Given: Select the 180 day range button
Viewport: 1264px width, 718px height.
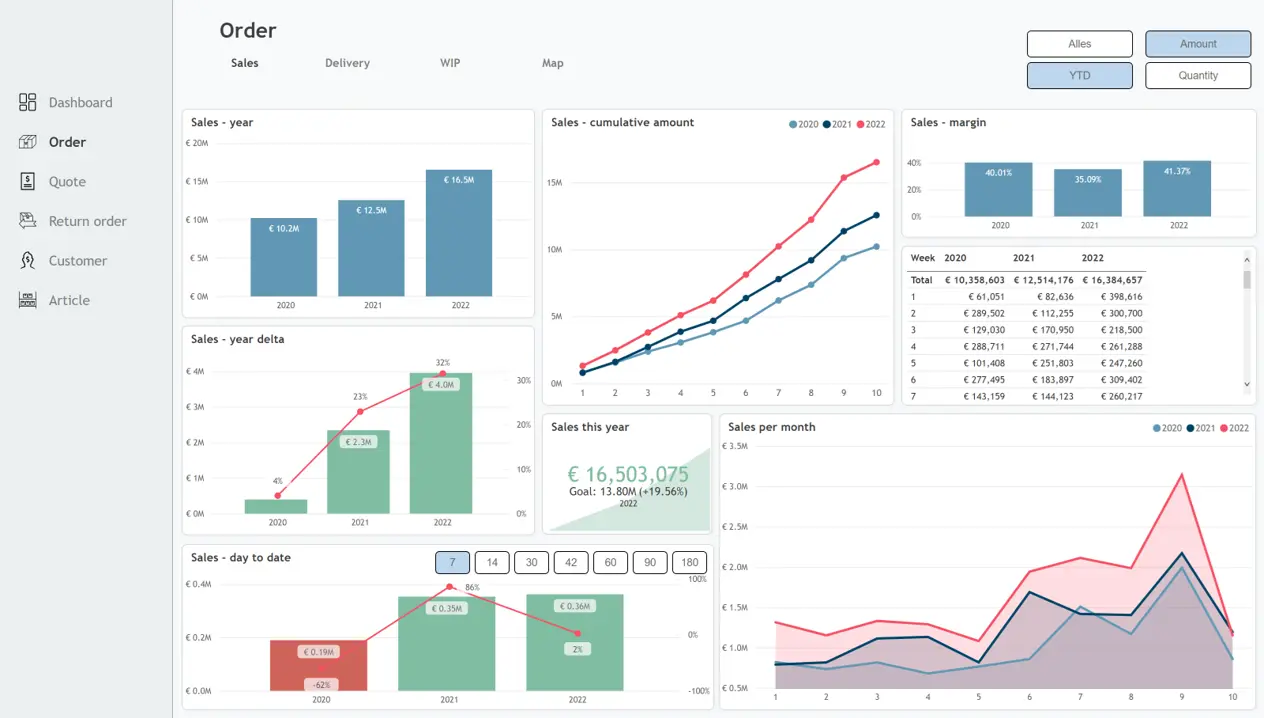Looking at the screenshot, I should 689,562.
